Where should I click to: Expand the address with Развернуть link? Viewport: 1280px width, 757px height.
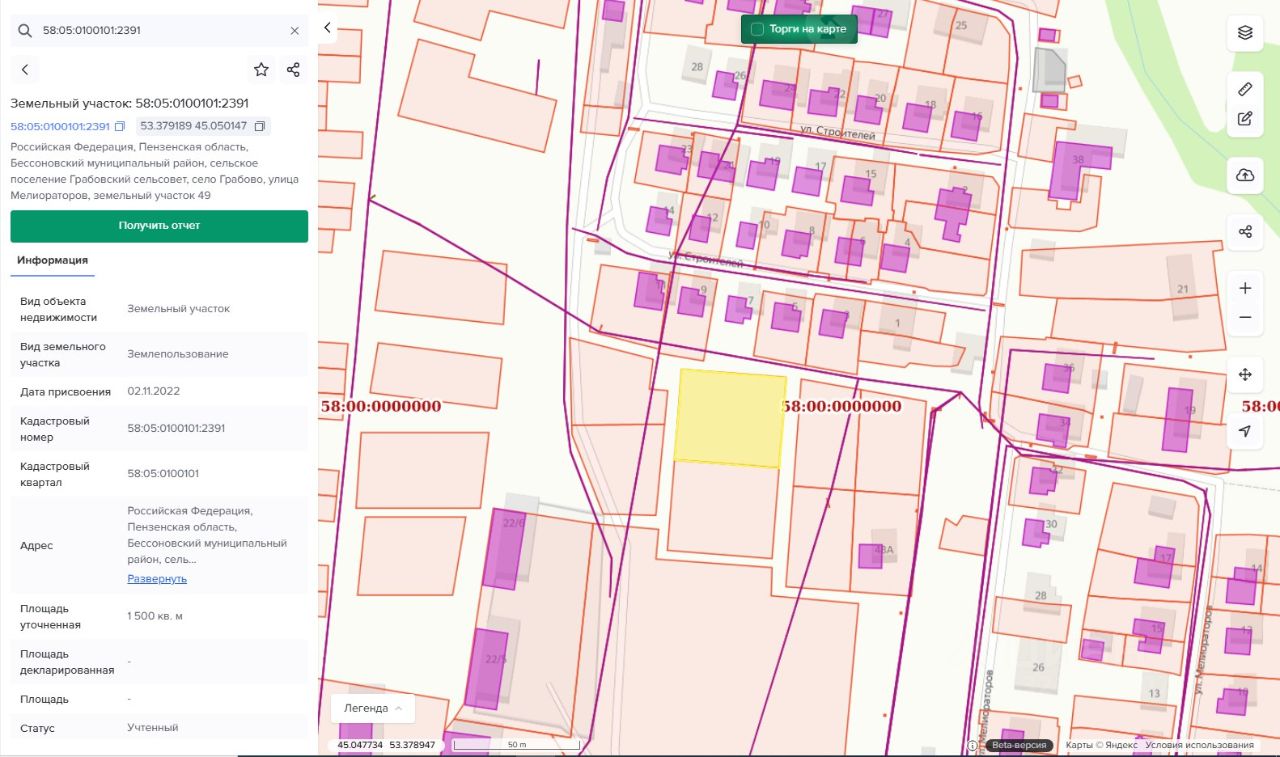pyautogui.click(x=157, y=578)
